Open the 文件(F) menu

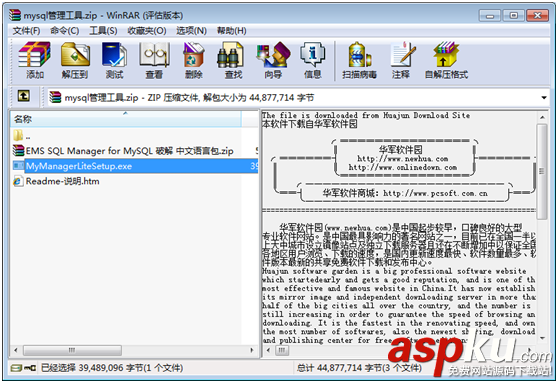(26, 31)
